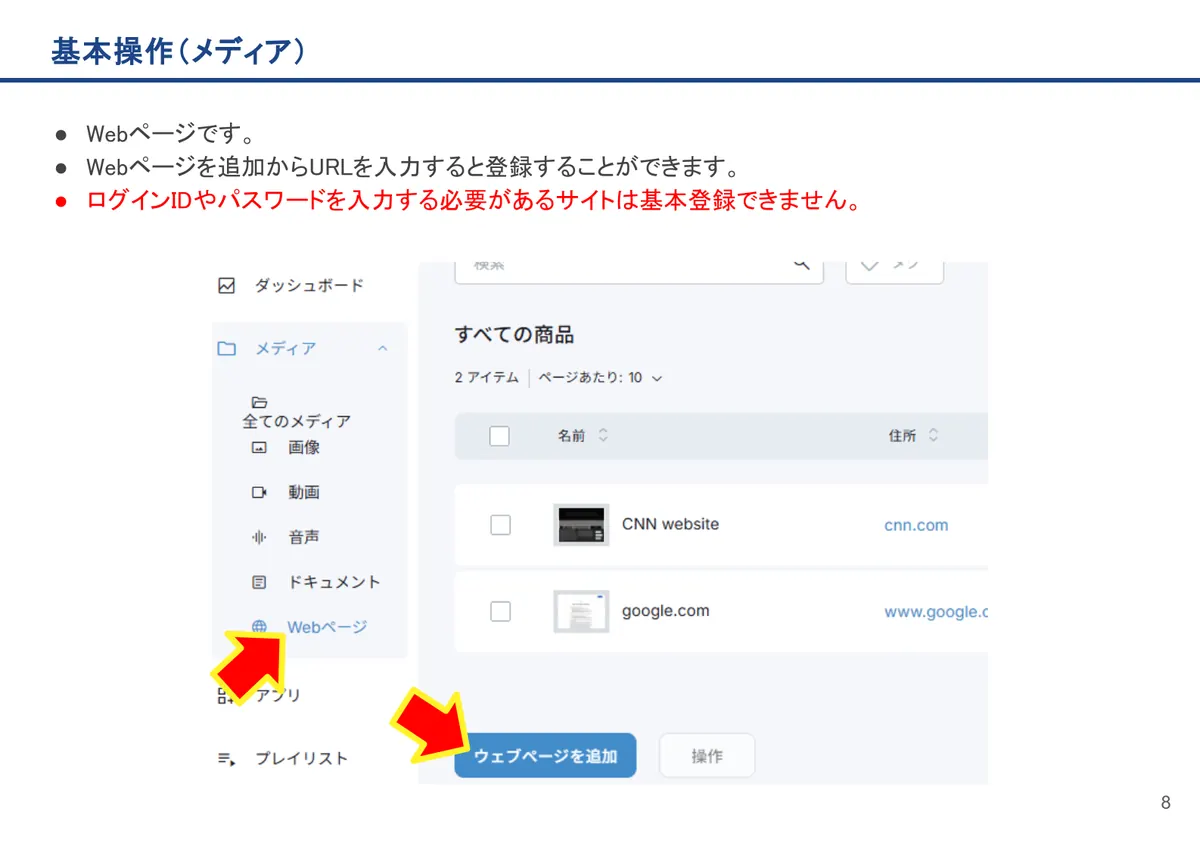The height and width of the screenshot is (849, 1200).
Task: Click the all media open-folder icon
Action: tap(259, 402)
